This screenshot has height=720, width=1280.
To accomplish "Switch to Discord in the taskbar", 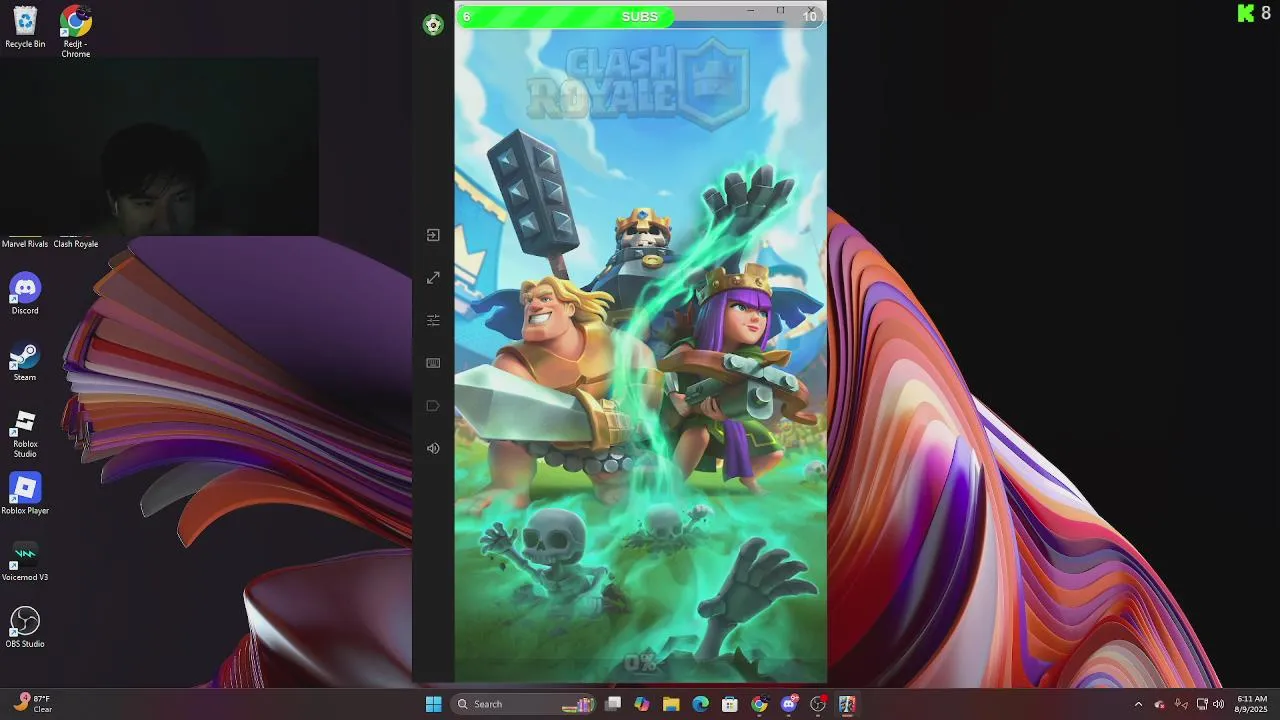I will [789, 704].
